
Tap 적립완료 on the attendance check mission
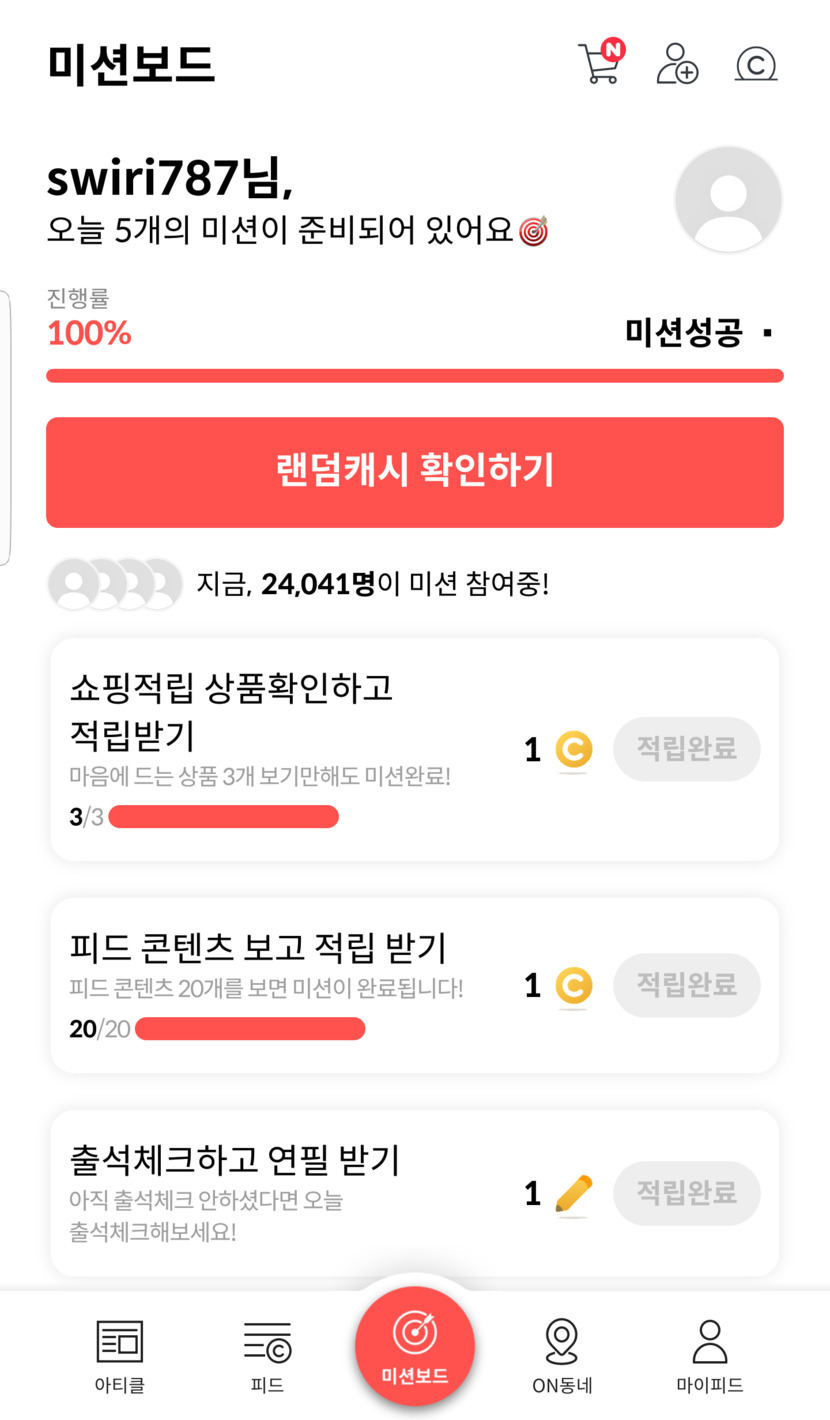pos(686,1193)
